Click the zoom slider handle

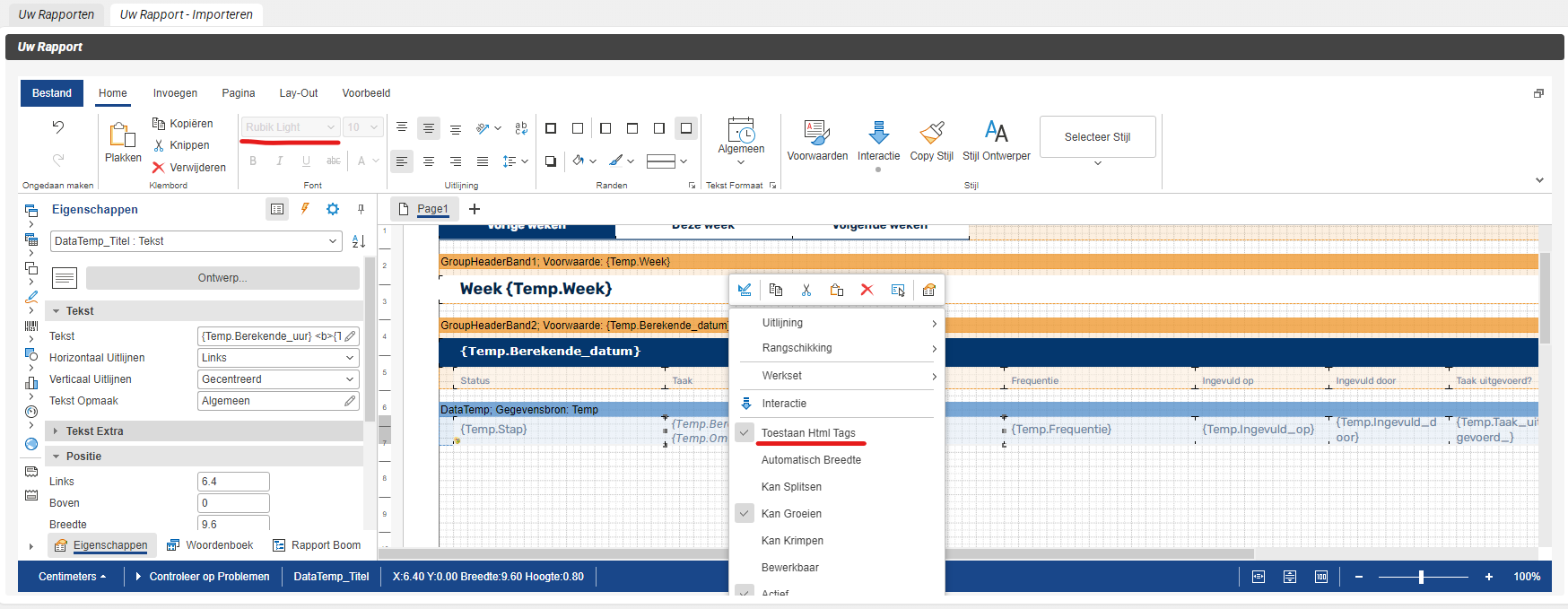[1421, 577]
